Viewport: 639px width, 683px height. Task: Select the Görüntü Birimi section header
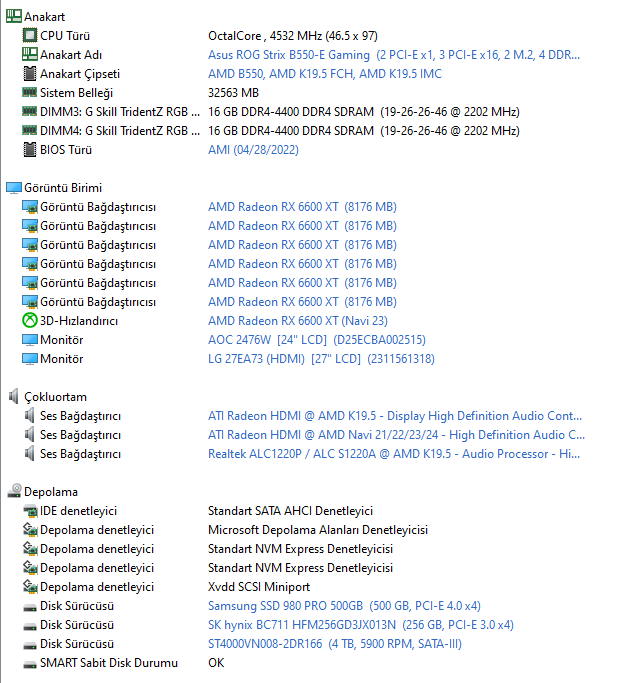(63, 188)
